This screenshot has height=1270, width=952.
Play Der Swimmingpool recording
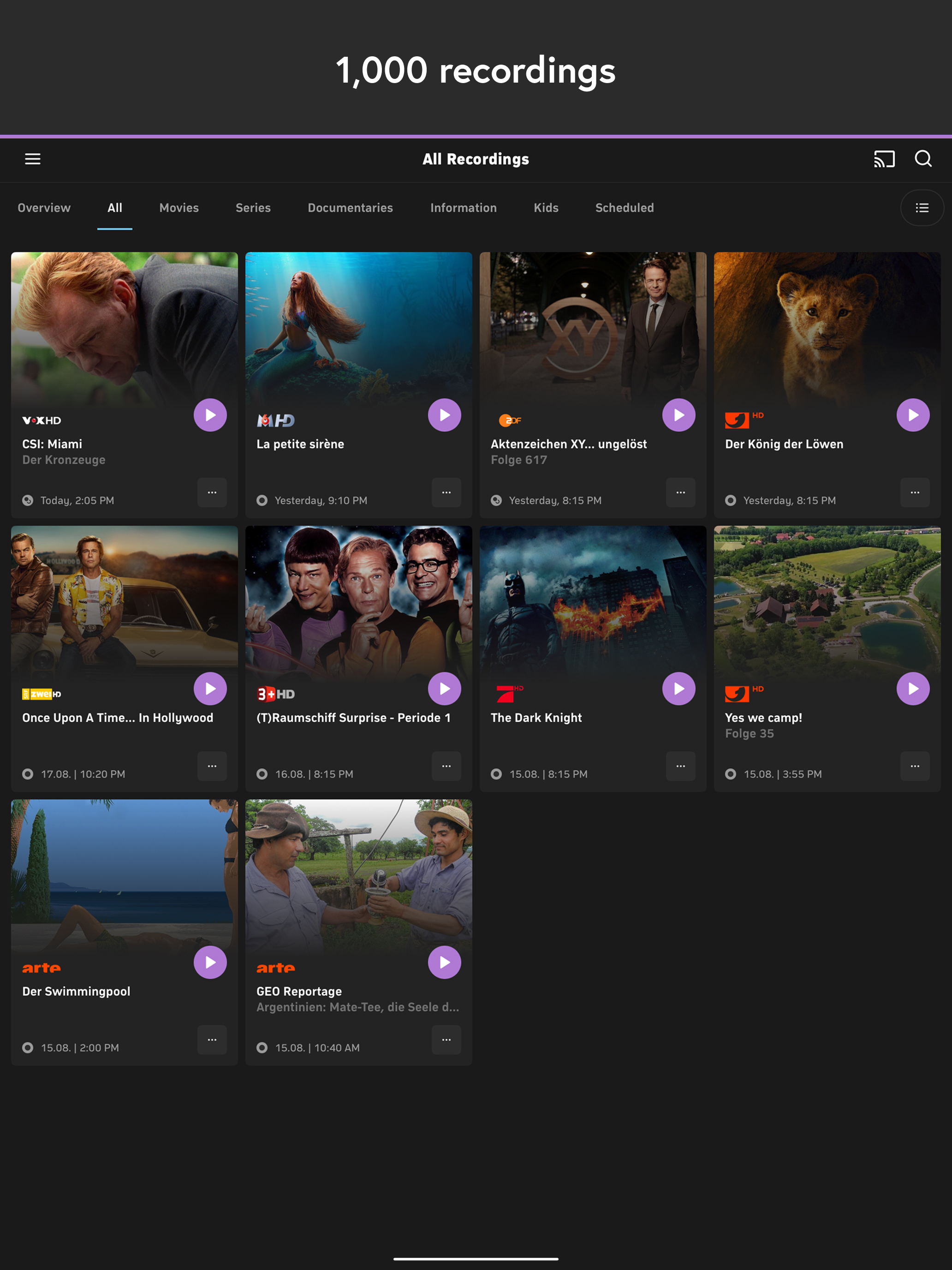tap(210, 962)
